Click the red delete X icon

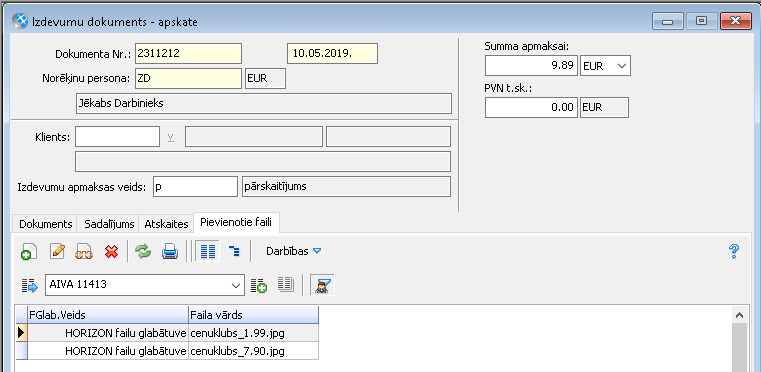pyautogui.click(x=112, y=251)
